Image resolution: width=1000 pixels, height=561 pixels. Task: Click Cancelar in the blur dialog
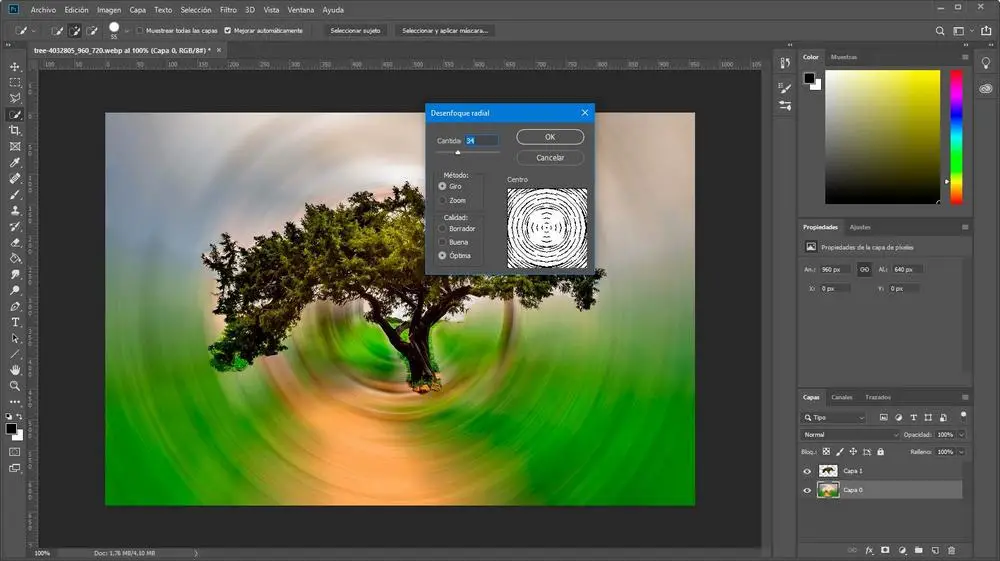pos(550,158)
